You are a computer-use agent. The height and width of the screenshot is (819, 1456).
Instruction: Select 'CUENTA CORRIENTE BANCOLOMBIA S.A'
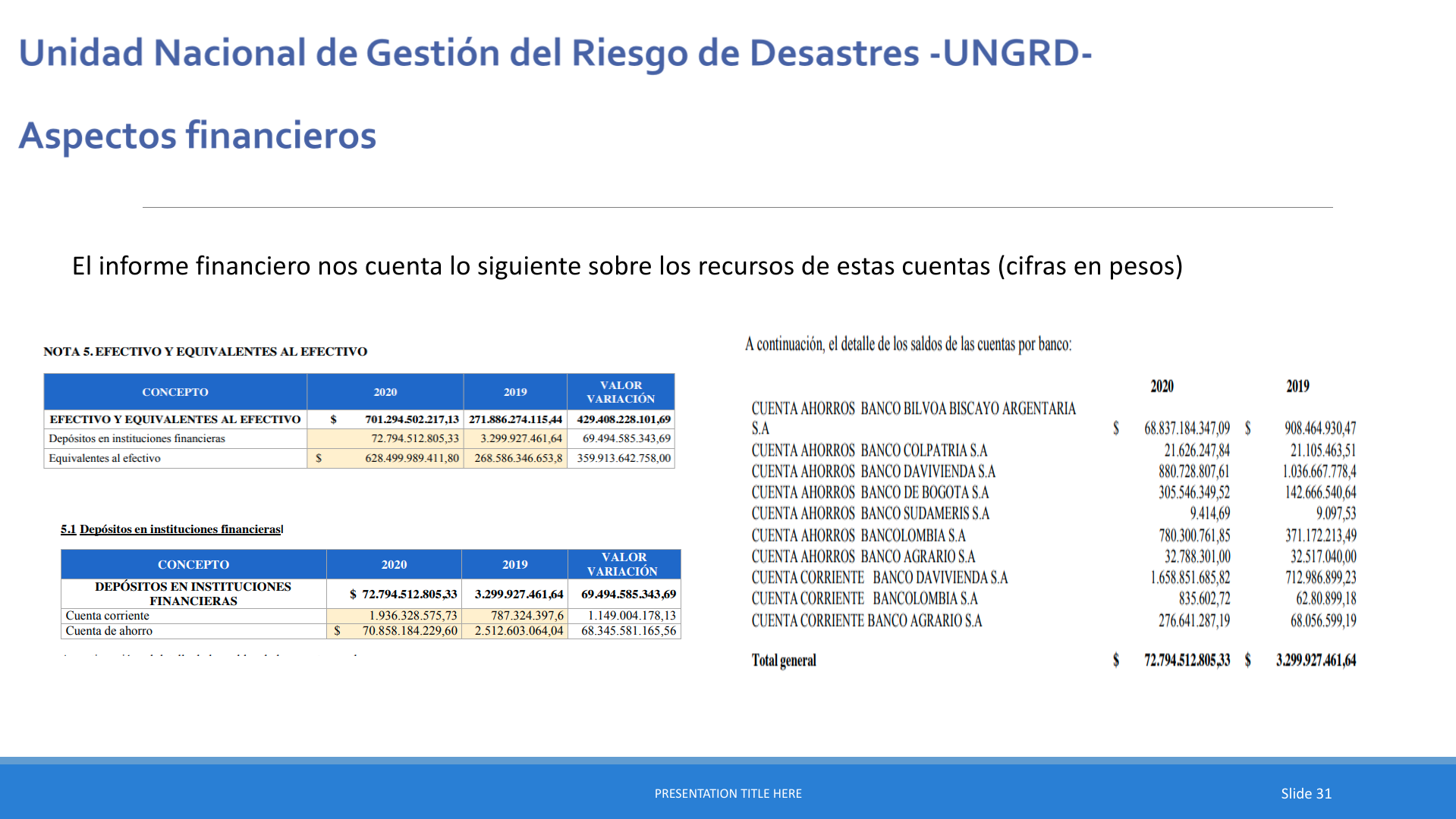click(865, 600)
